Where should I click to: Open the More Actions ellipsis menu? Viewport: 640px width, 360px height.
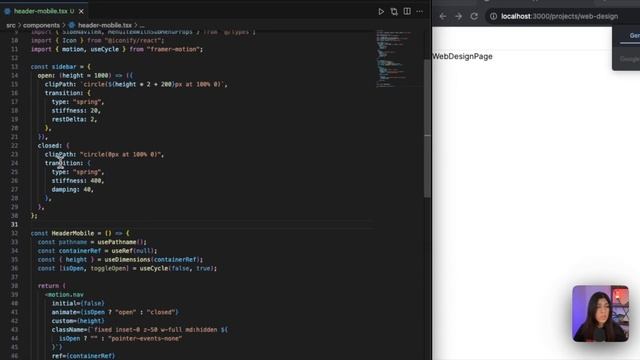pos(420,11)
